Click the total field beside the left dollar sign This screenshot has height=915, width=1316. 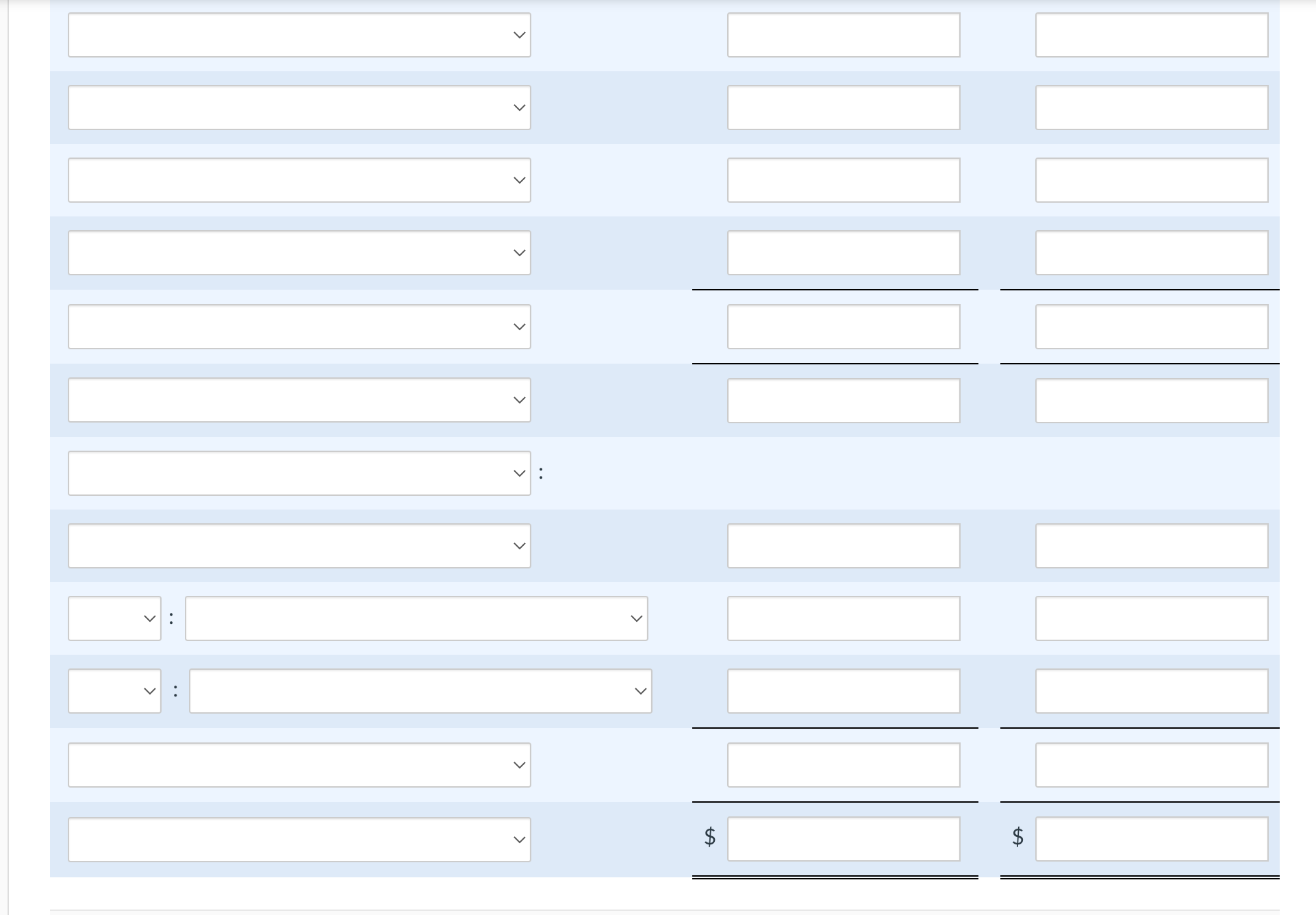tap(843, 838)
